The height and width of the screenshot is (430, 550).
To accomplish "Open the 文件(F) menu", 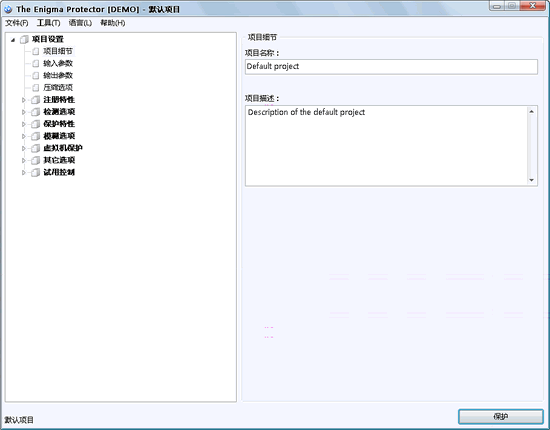I will click(16, 23).
